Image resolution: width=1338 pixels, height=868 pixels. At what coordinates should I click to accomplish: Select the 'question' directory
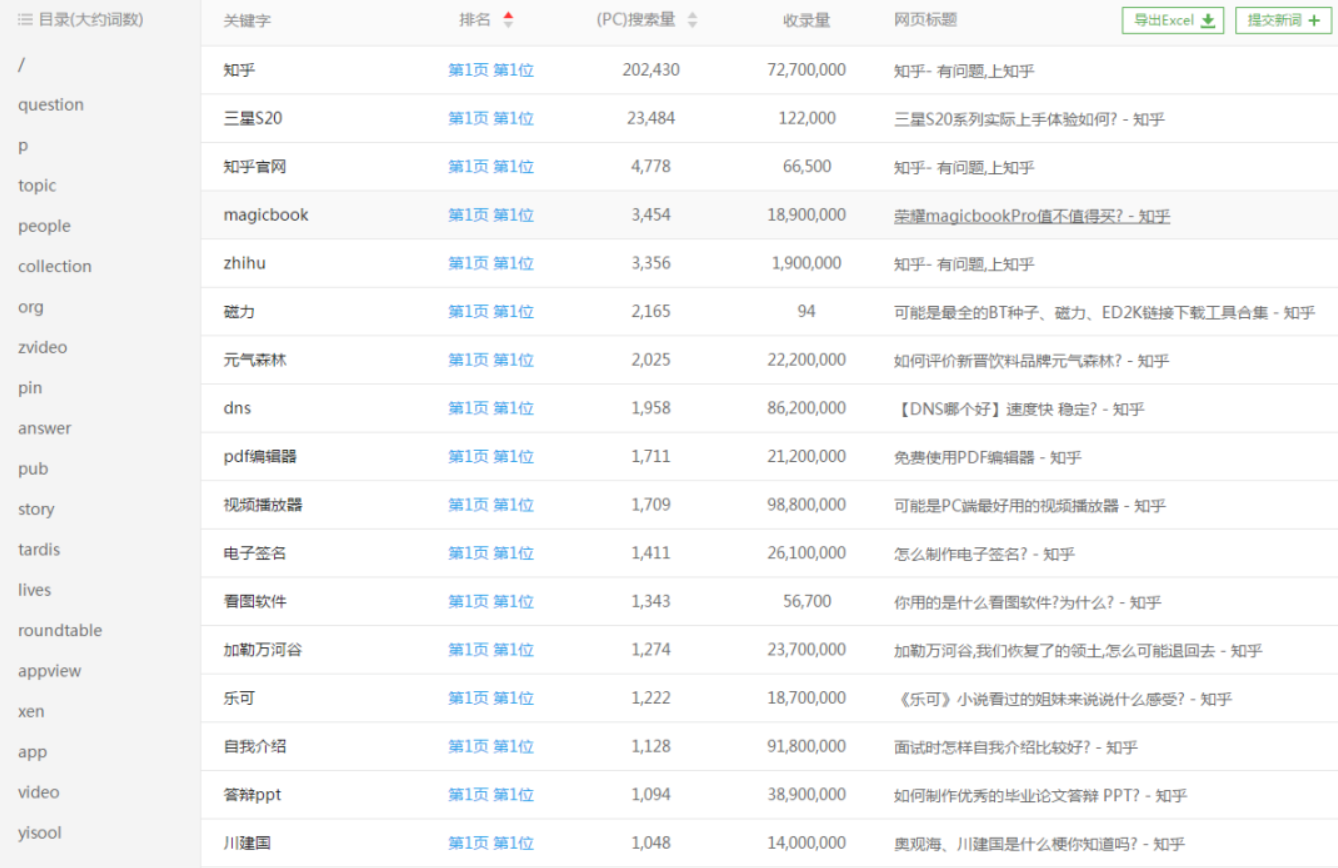51,105
